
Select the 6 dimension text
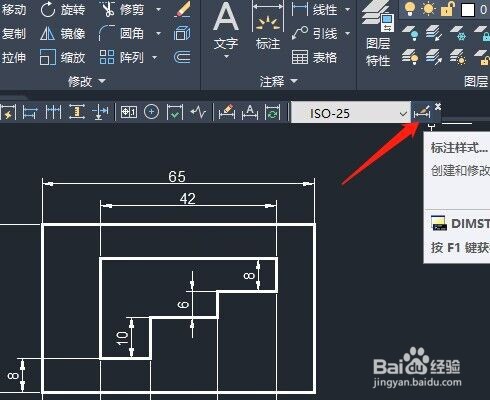pyautogui.click(x=183, y=304)
